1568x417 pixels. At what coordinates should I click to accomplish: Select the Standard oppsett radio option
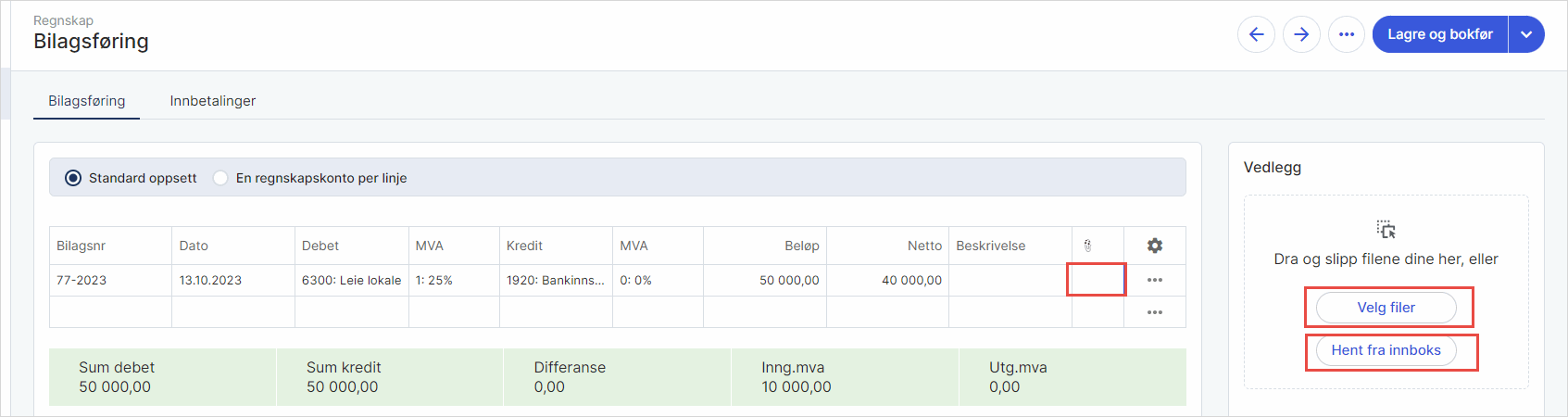point(73,178)
